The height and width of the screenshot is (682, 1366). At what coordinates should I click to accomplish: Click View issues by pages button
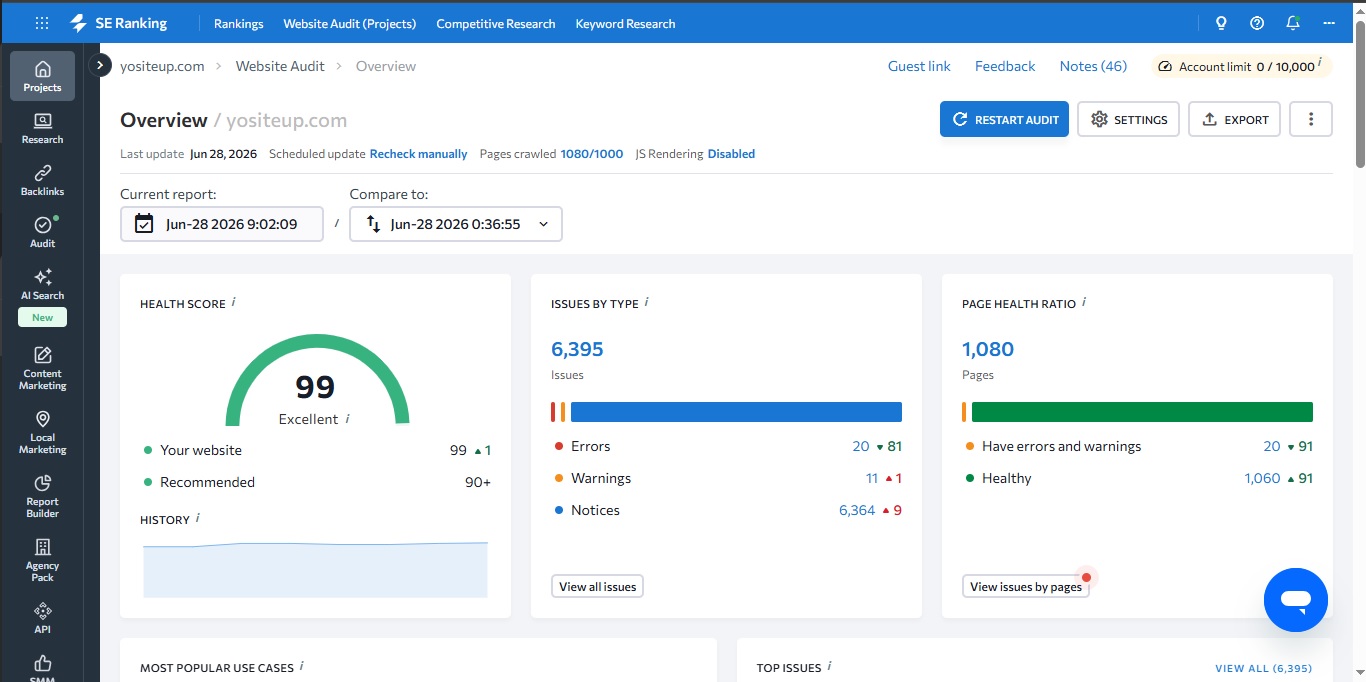click(1026, 586)
